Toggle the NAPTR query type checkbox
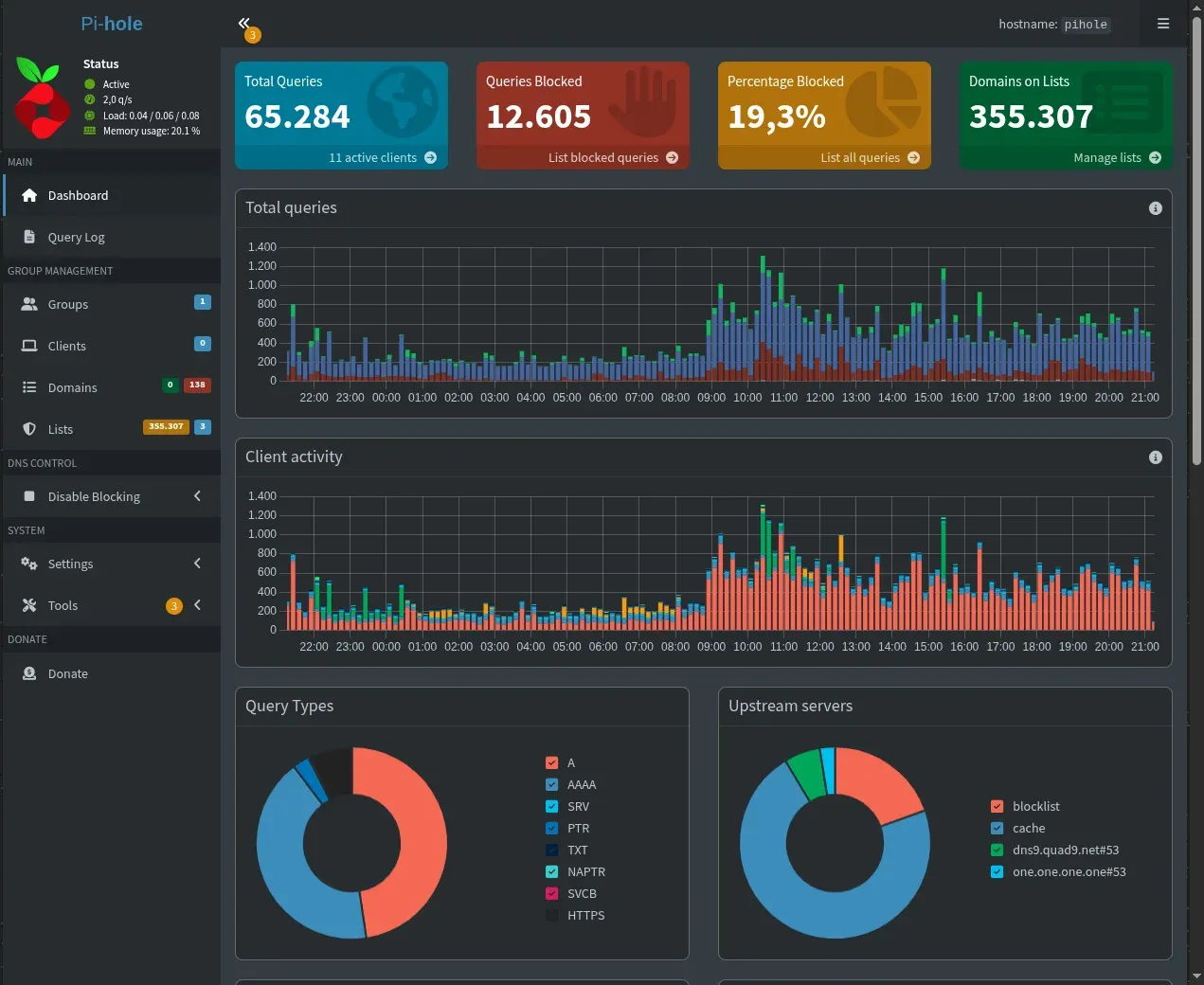The height and width of the screenshot is (985, 1204). [x=552, y=871]
